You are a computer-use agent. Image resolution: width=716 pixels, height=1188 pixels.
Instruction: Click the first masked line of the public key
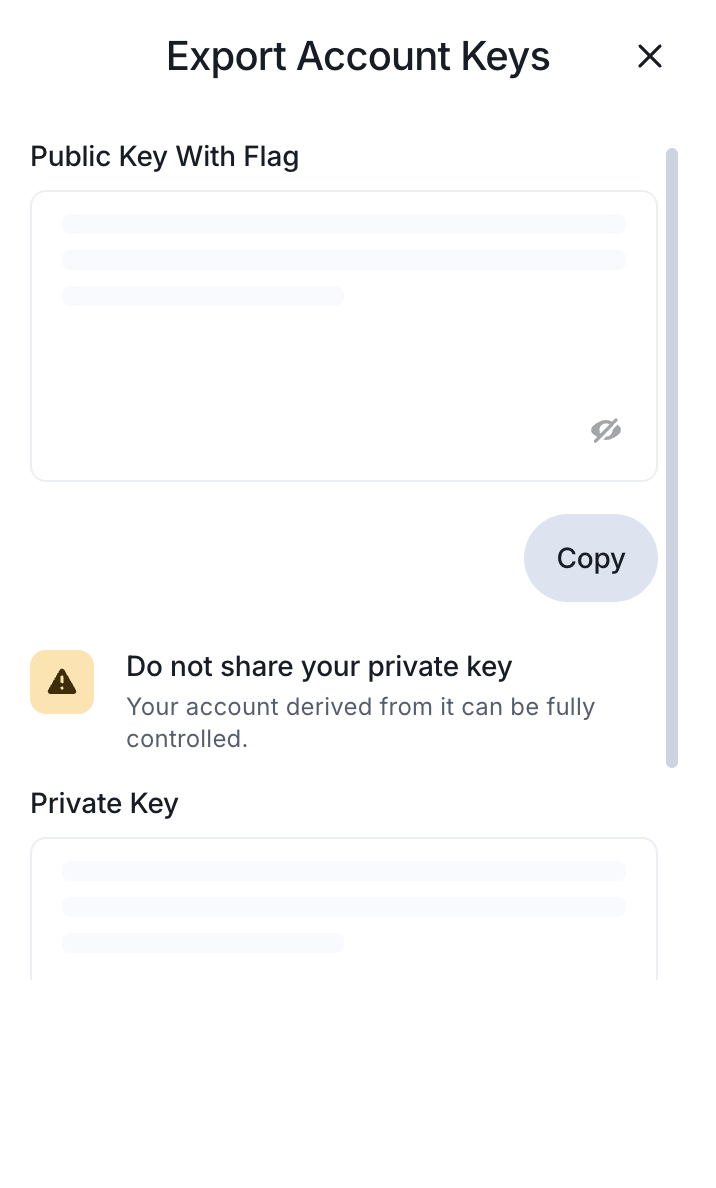click(x=344, y=223)
